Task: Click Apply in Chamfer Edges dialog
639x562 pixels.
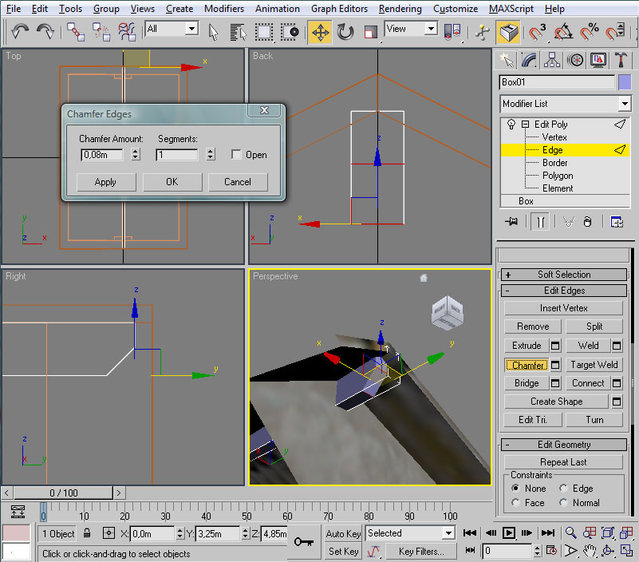Action: pyautogui.click(x=105, y=182)
